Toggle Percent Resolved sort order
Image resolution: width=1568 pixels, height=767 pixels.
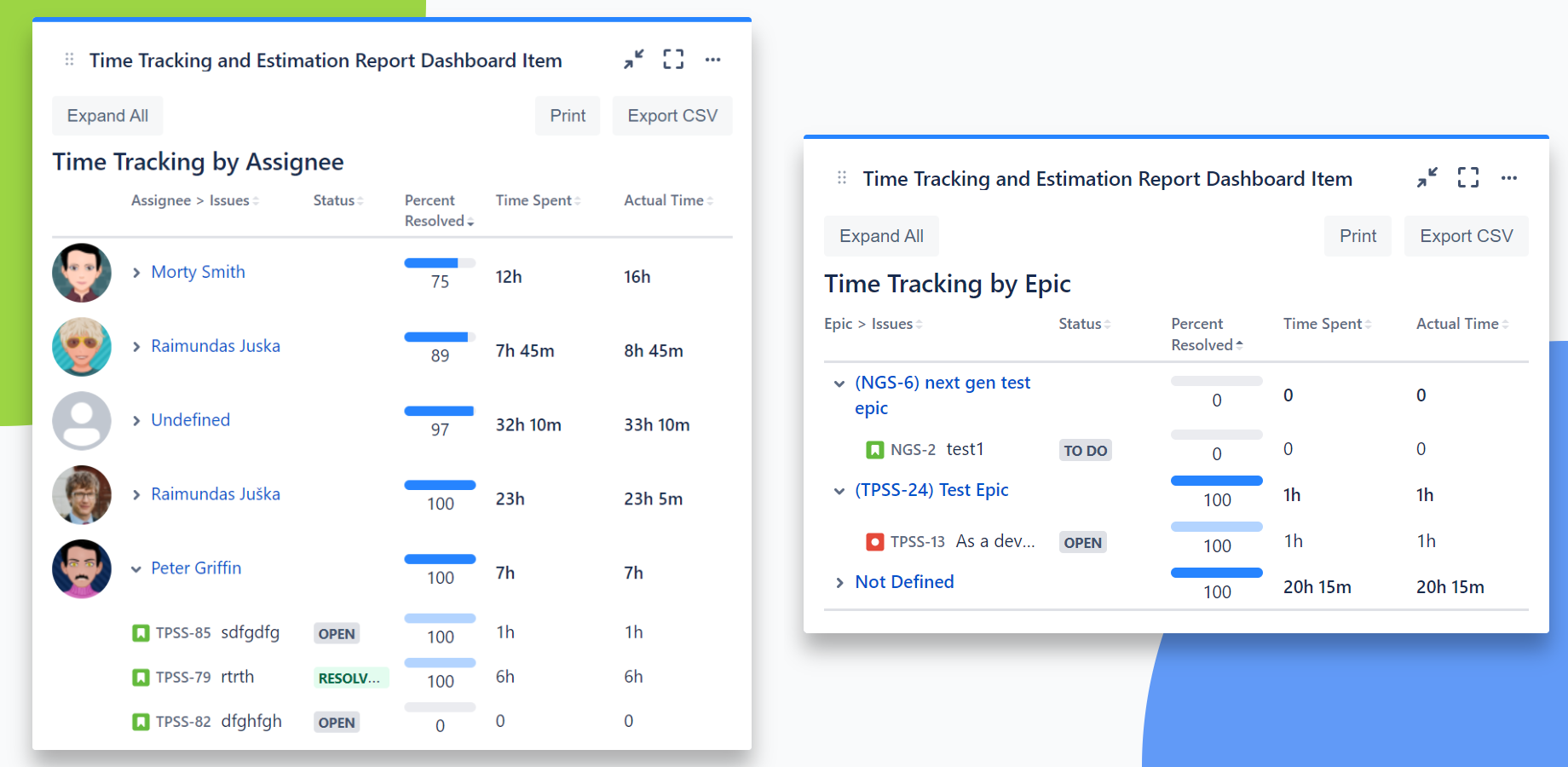(x=471, y=221)
